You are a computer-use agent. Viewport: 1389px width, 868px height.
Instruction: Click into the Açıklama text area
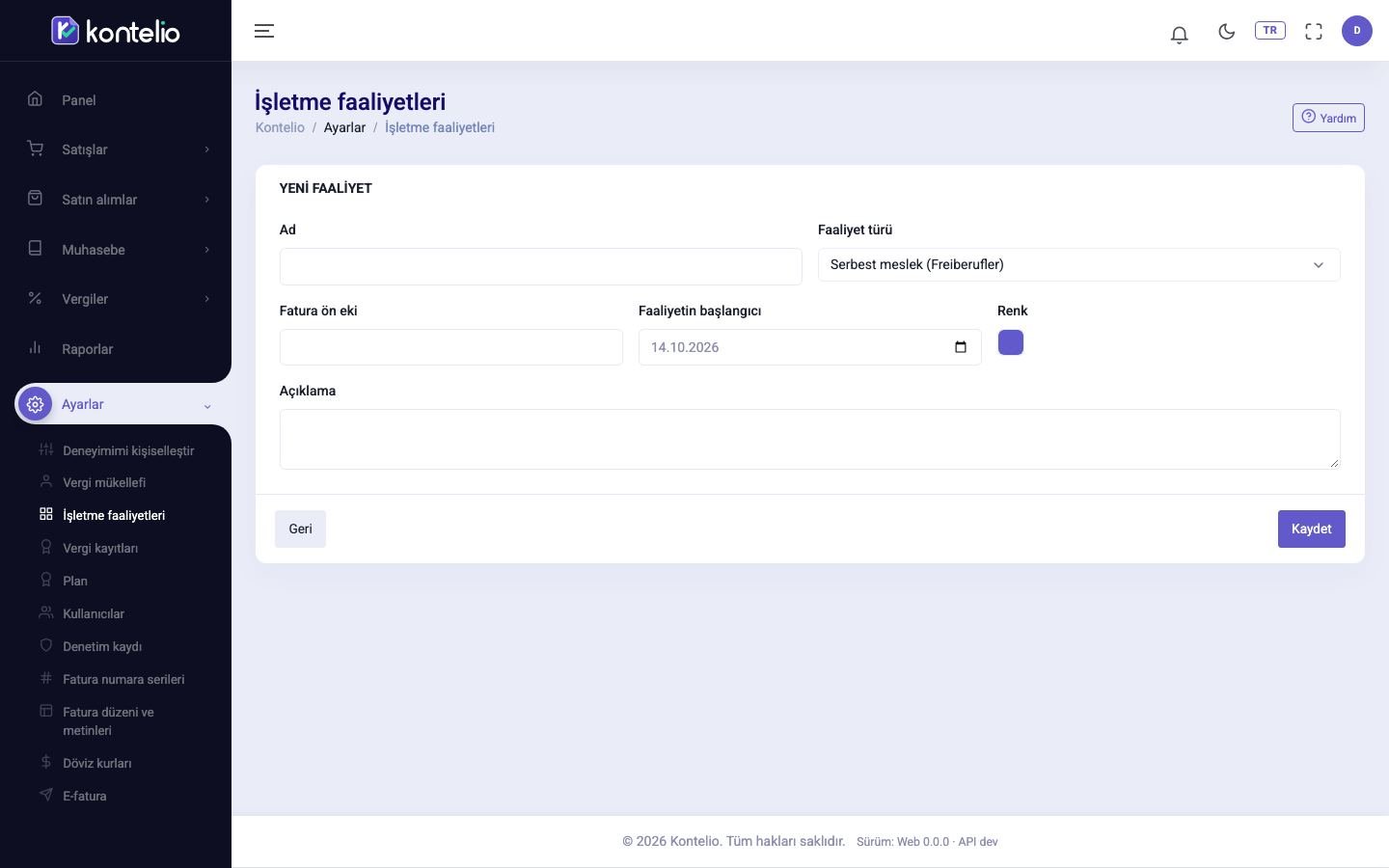coord(810,439)
